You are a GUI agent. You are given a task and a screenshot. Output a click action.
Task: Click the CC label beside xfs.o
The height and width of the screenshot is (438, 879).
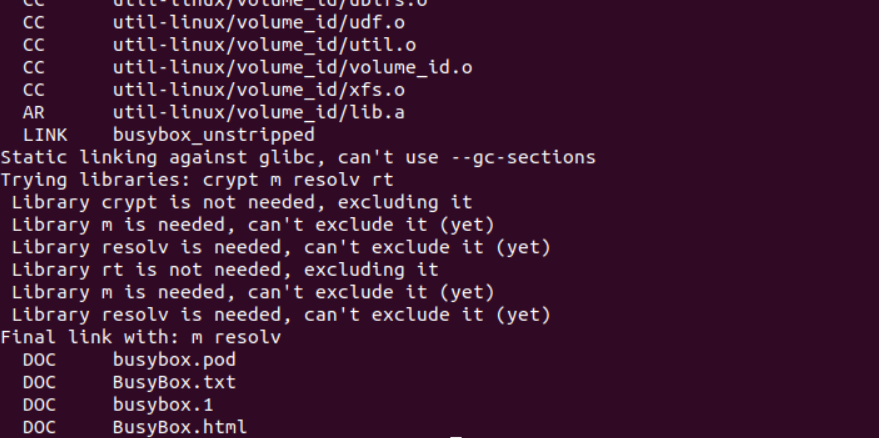click(x=33, y=90)
